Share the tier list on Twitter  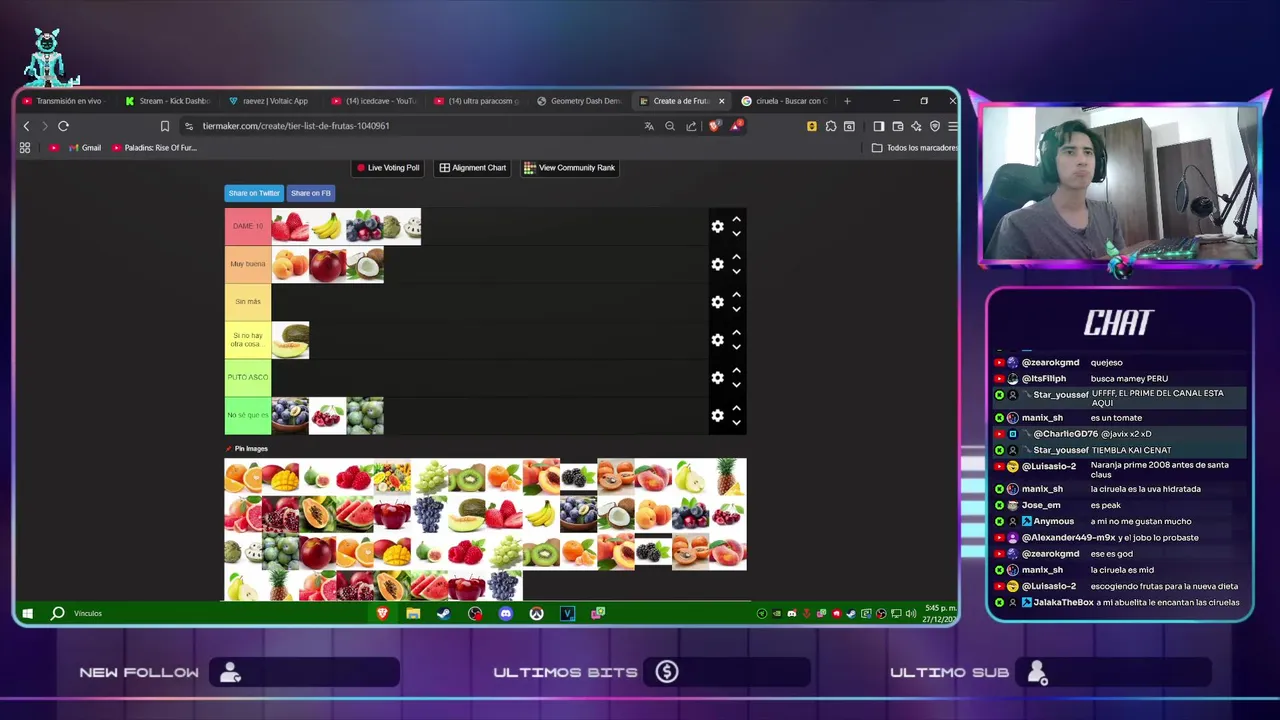(254, 193)
